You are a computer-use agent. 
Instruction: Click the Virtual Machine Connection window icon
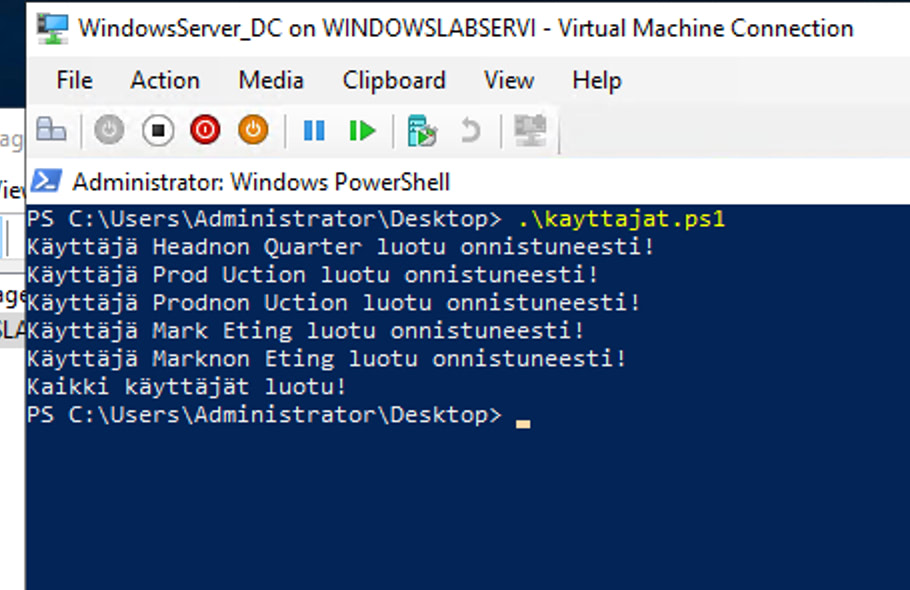[52, 28]
